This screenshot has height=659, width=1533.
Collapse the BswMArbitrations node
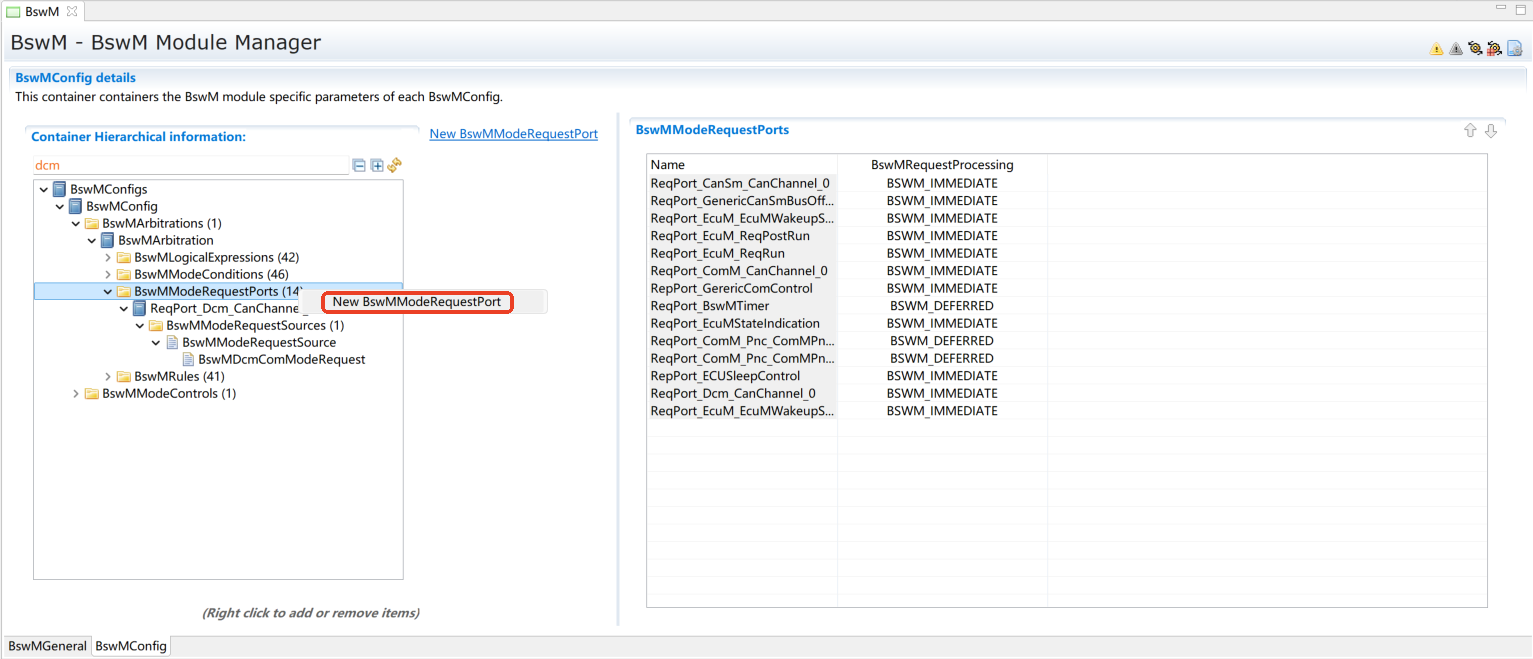tap(76, 224)
